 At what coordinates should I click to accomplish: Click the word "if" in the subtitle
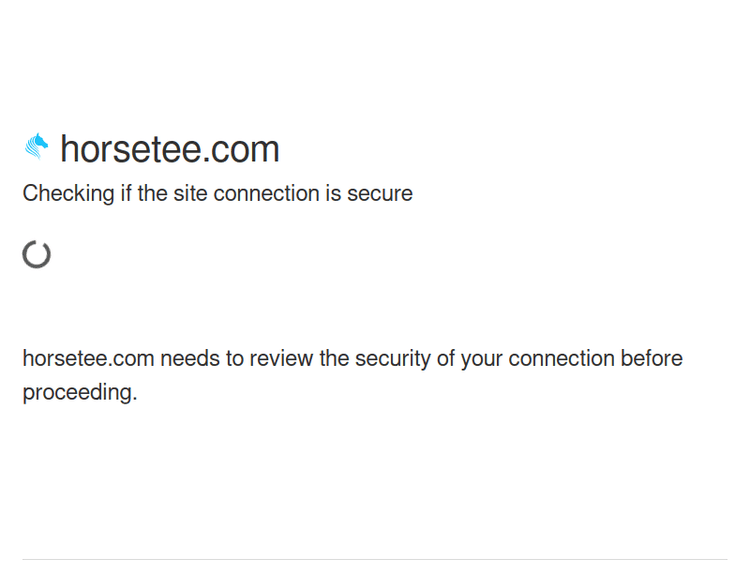(x=126, y=193)
